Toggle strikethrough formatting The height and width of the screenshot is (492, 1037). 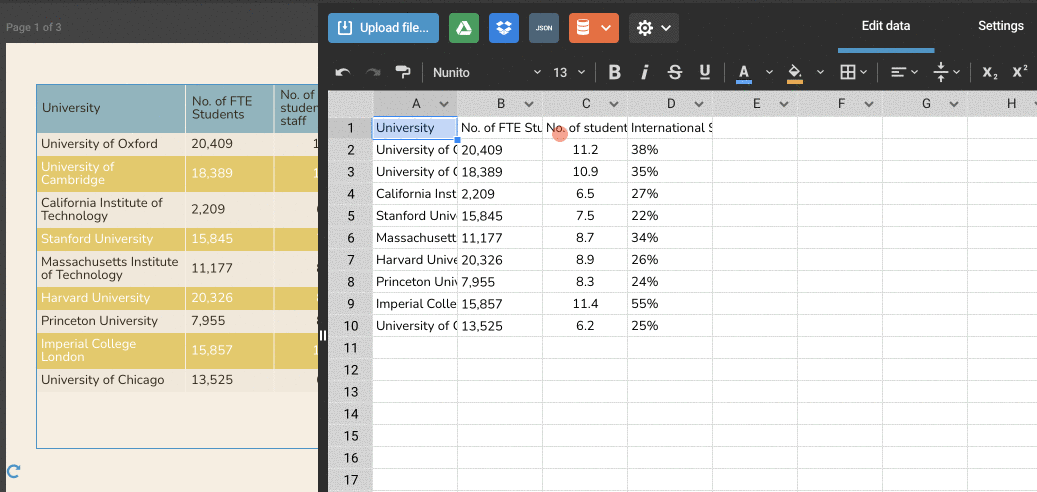[x=675, y=73]
